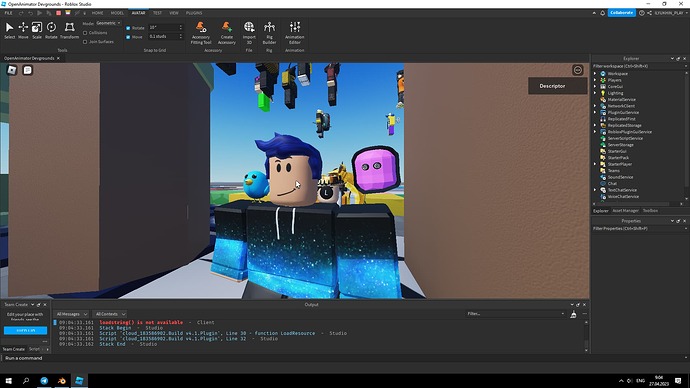Click the blue Team Create turn-on button
Screen dimensions: 690x388
click(x=26, y=330)
